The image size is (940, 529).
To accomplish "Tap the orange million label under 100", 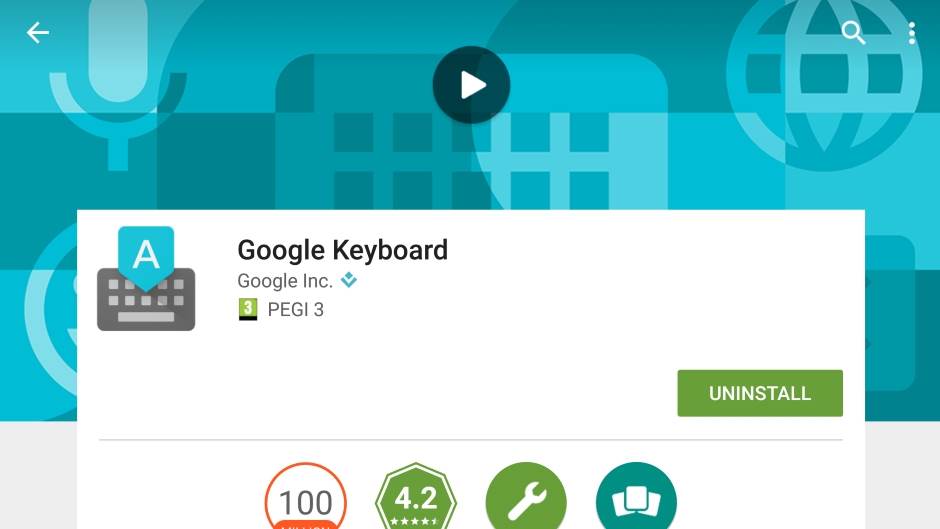I will click(x=306, y=525).
